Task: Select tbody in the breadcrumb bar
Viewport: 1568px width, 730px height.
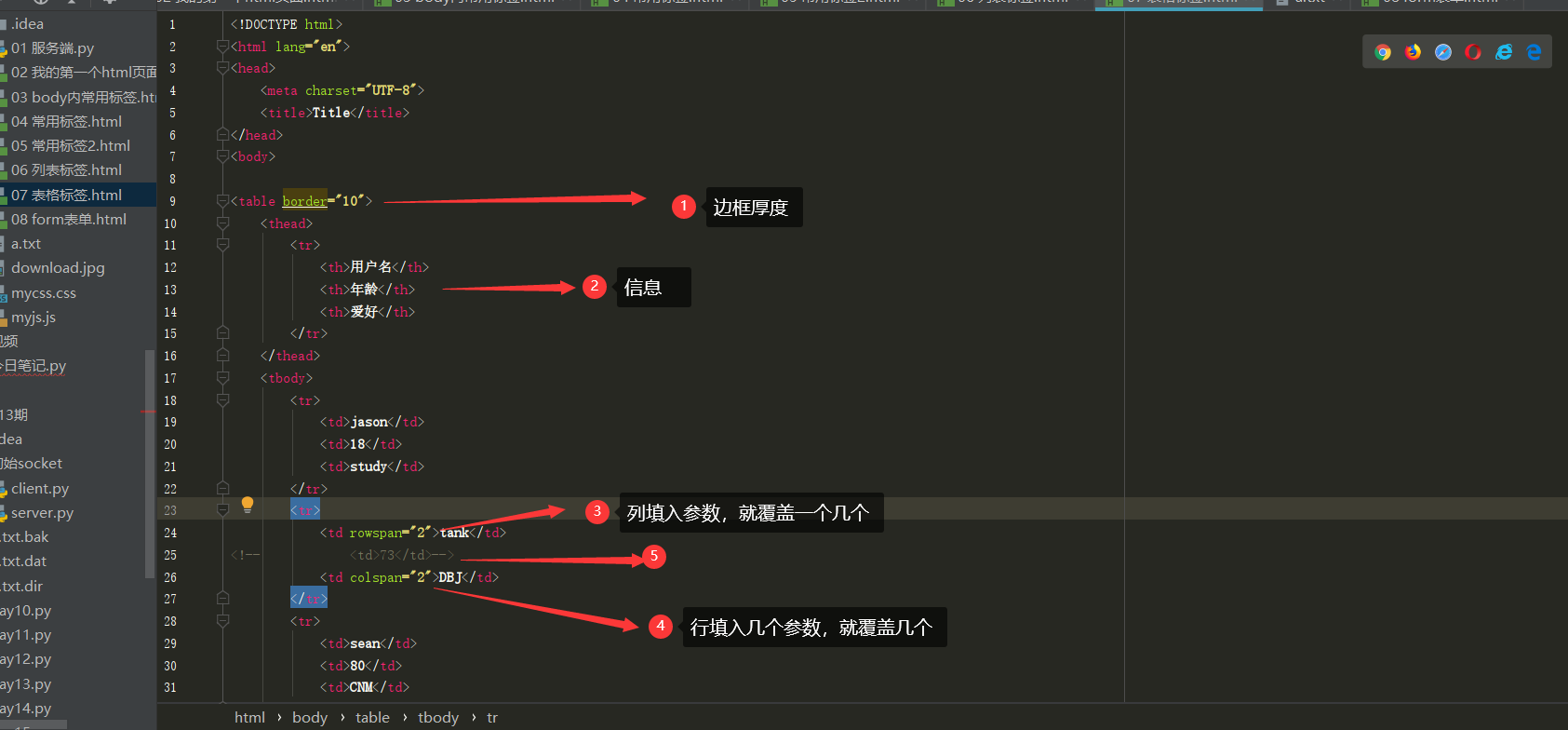Action: [x=438, y=717]
